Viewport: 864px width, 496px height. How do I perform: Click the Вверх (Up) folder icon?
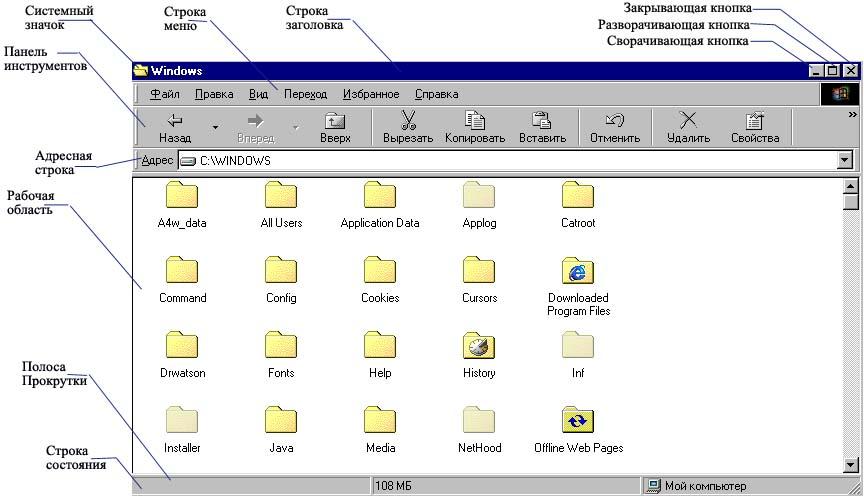pyautogui.click(x=335, y=121)
